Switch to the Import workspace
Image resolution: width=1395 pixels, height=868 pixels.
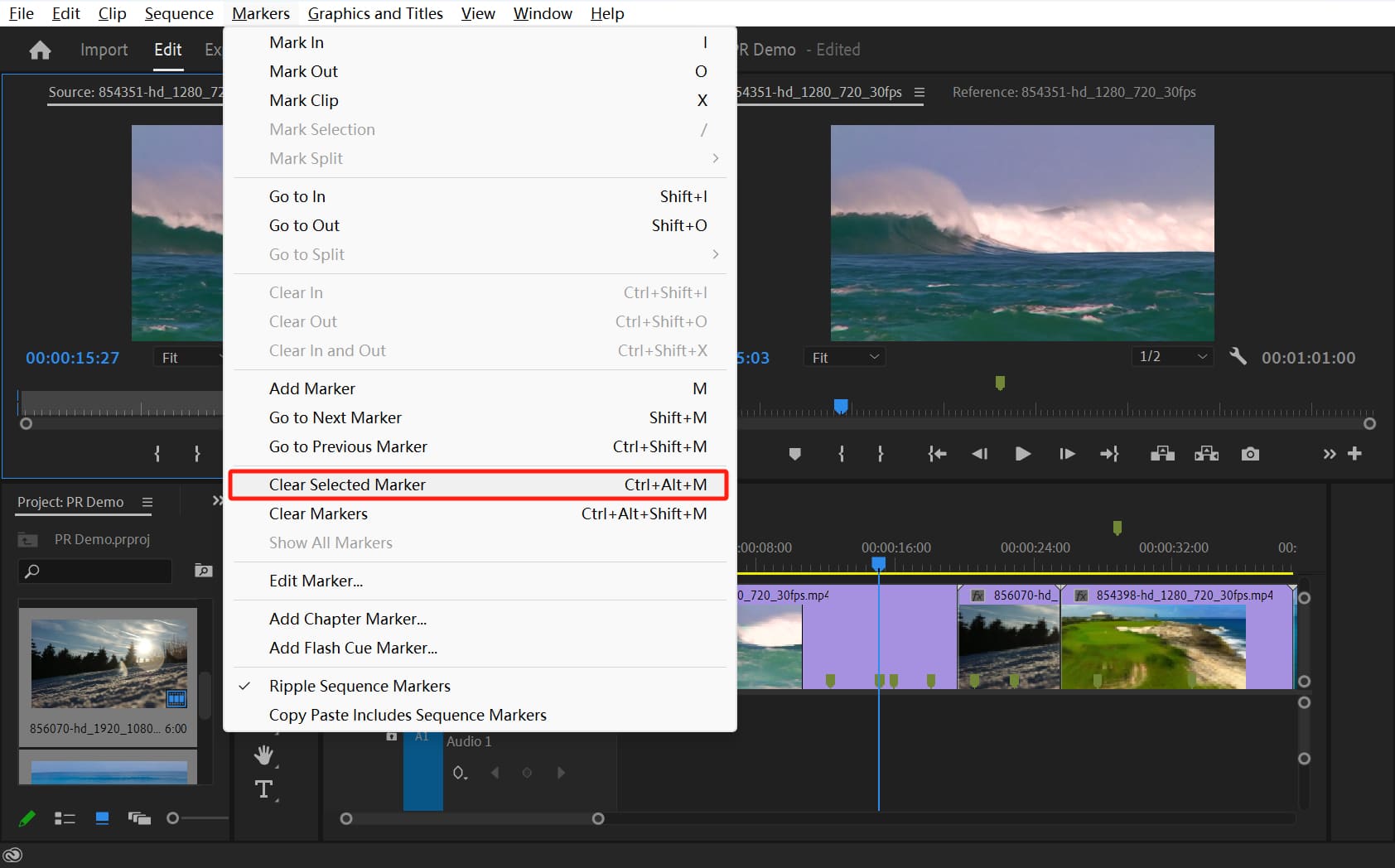104,50
